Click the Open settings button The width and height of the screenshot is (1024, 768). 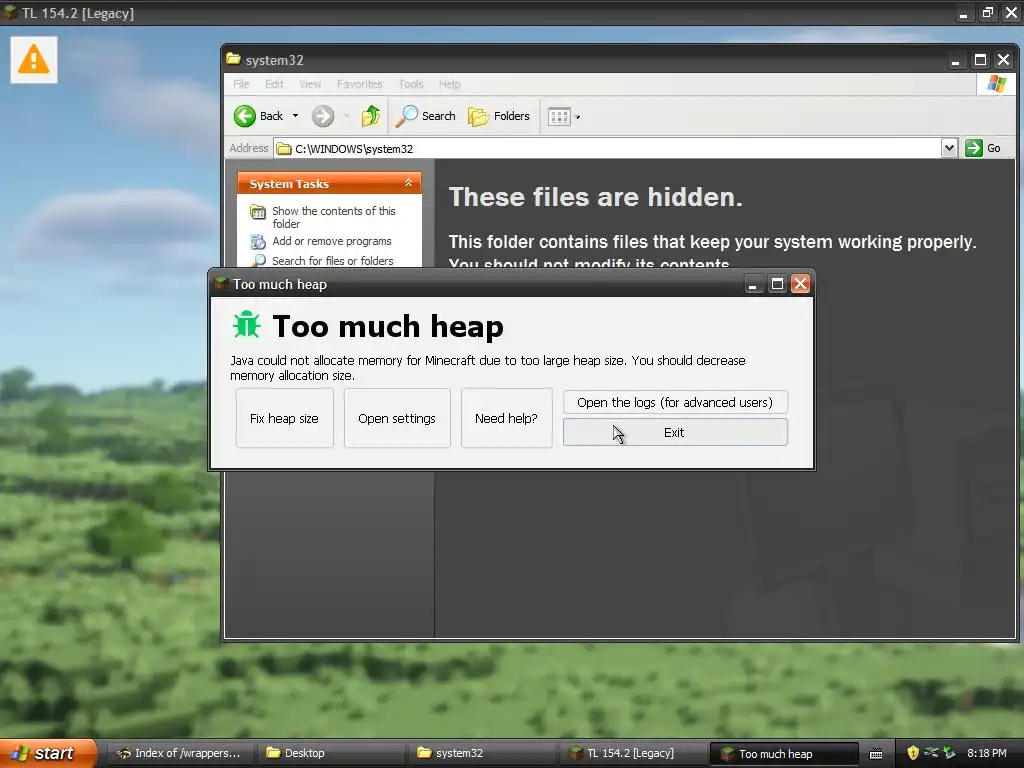point(396,418)
